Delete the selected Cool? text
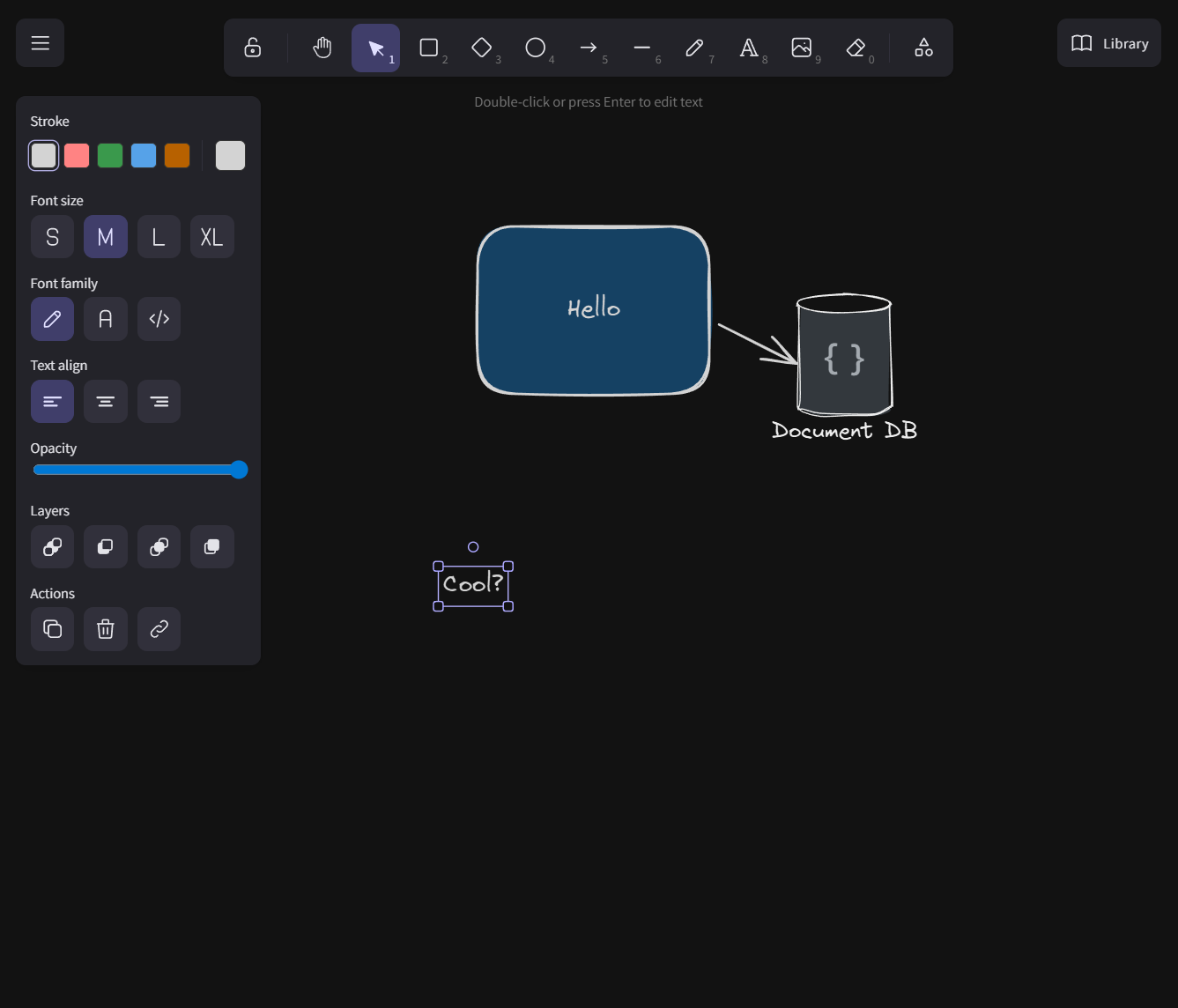 click(x=105, y=629)
